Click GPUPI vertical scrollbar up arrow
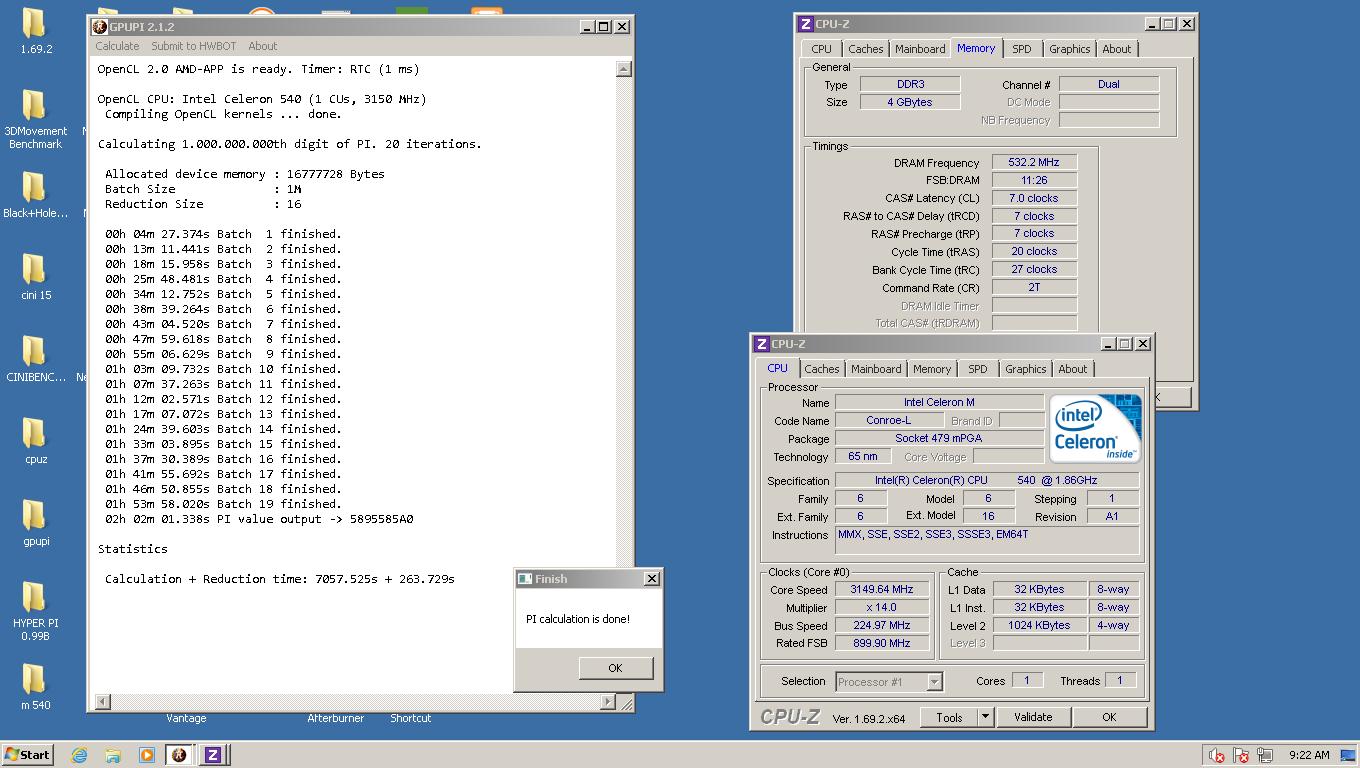Screen dimensions: 1360x768 (x=623, y=69)
